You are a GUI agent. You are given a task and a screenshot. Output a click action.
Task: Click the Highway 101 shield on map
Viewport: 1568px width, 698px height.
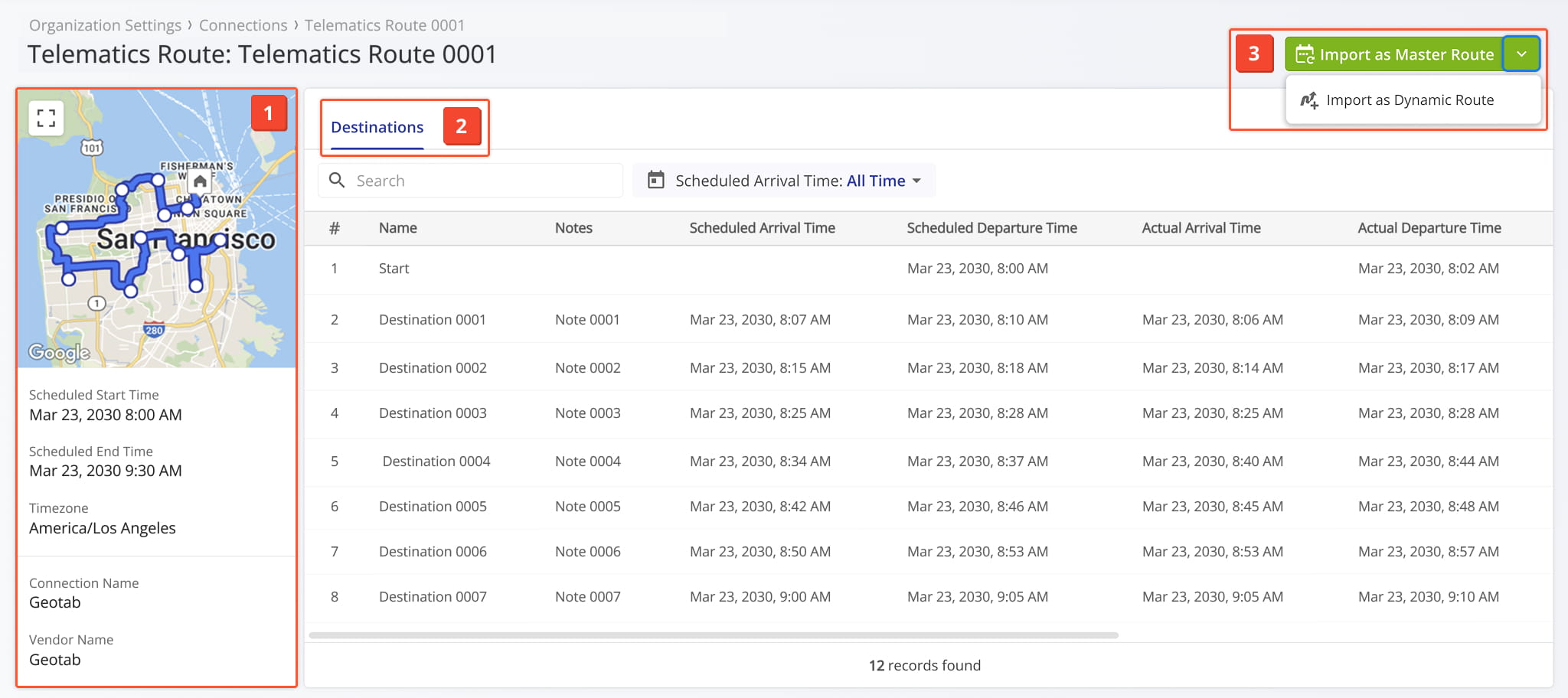[92, 148]
